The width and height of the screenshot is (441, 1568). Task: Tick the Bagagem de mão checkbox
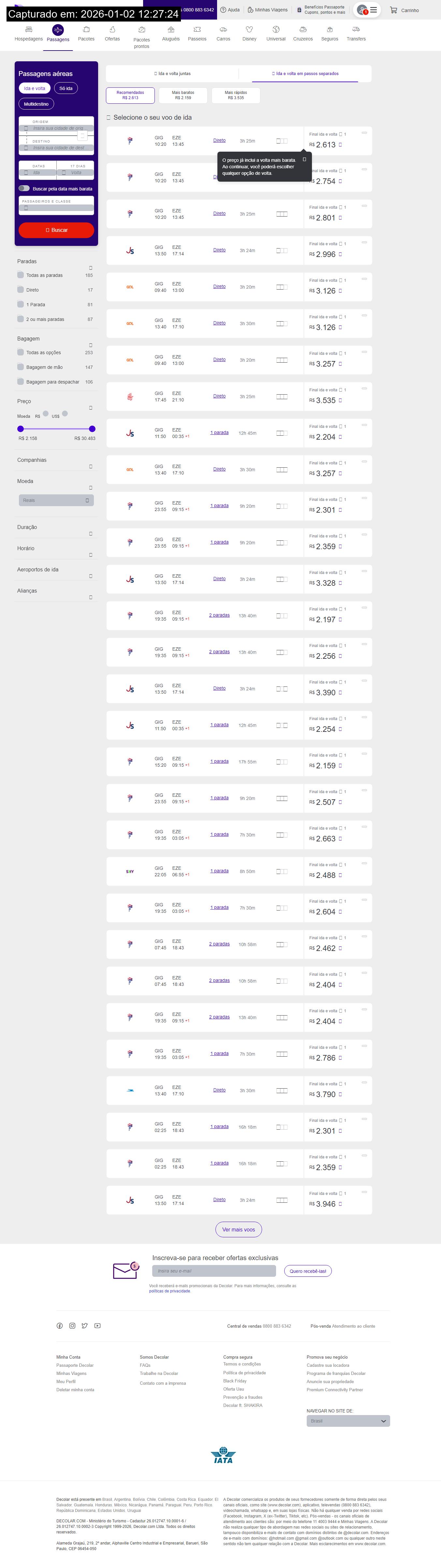pyautogui.click(x=21, y=367)
